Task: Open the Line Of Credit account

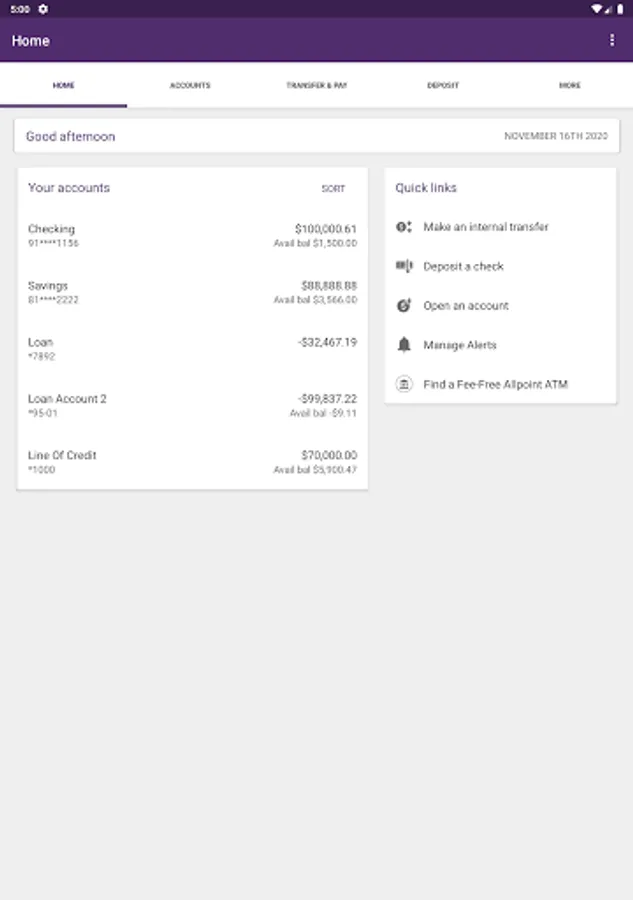Action: [x=192, y=462]
